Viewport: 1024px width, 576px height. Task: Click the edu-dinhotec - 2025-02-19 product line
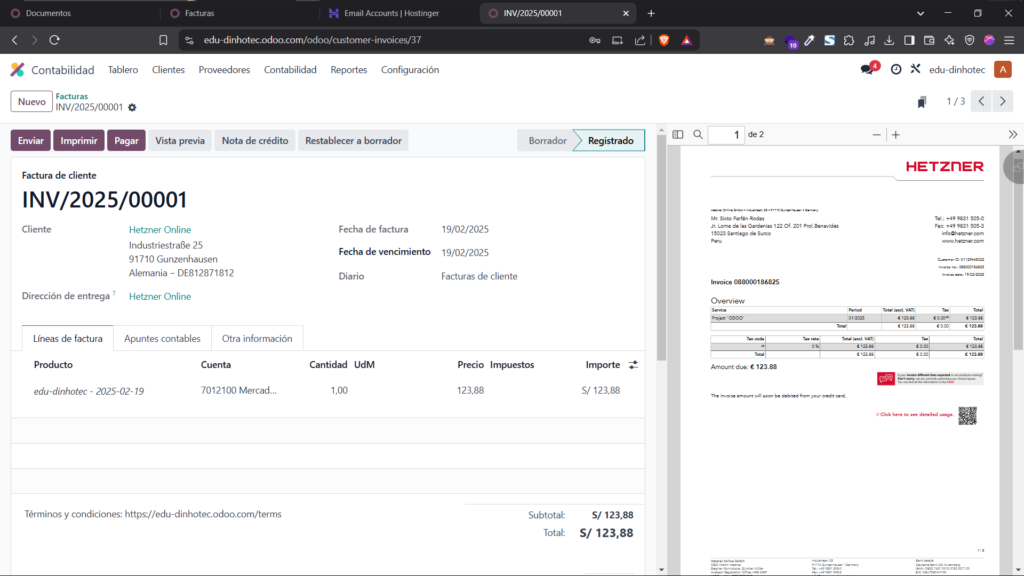tap(89, 391)
